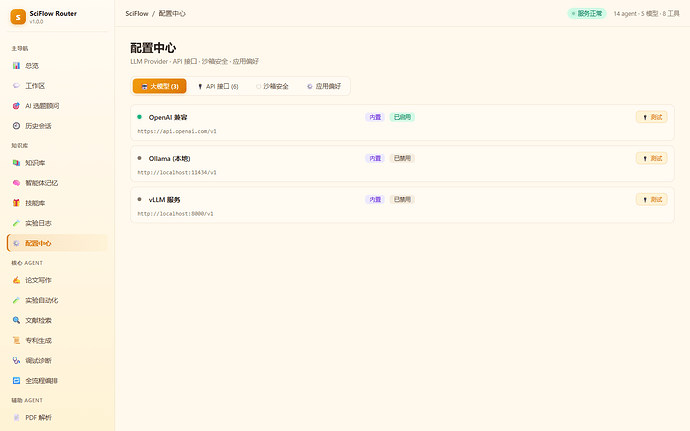The height and width of the screenshot is (431, 690).
Task: Click the 配置中心 page heading
Action: [x=153, y=48]
